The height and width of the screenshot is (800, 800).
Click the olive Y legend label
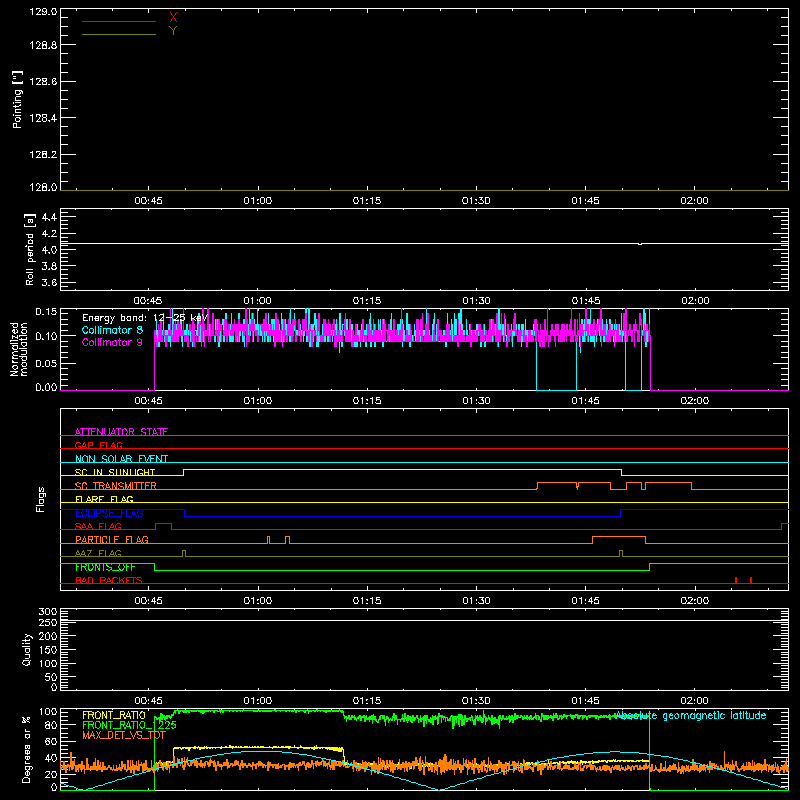[173, 31]
